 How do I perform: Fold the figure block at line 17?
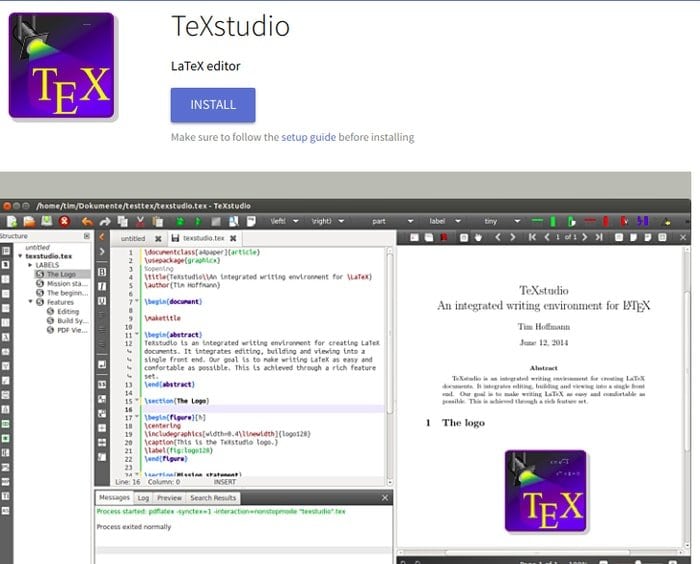(137, 417)
